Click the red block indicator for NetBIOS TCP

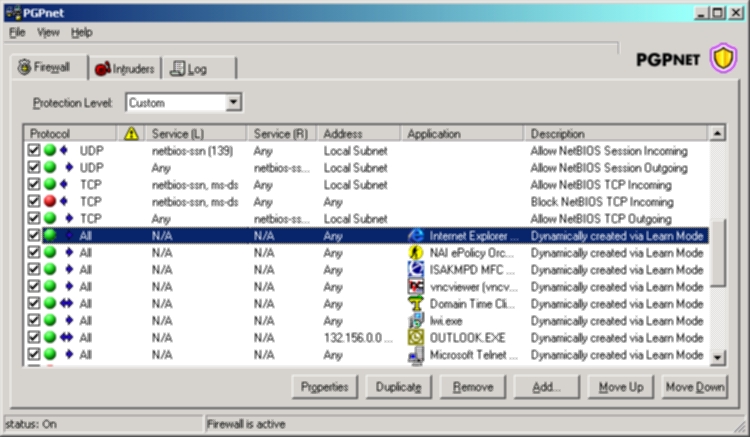pos(49,202)
